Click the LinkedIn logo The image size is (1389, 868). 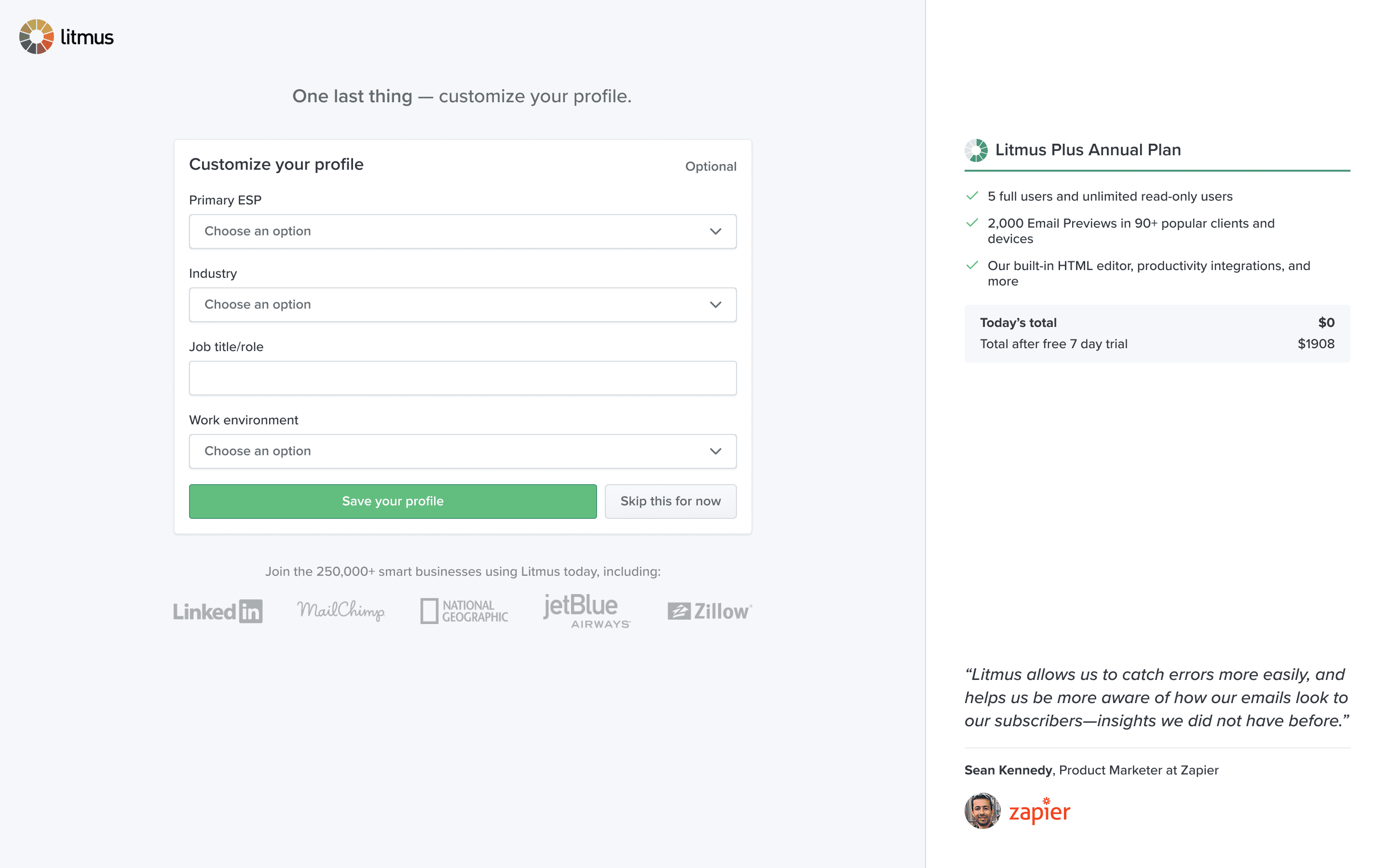[218, 611]
